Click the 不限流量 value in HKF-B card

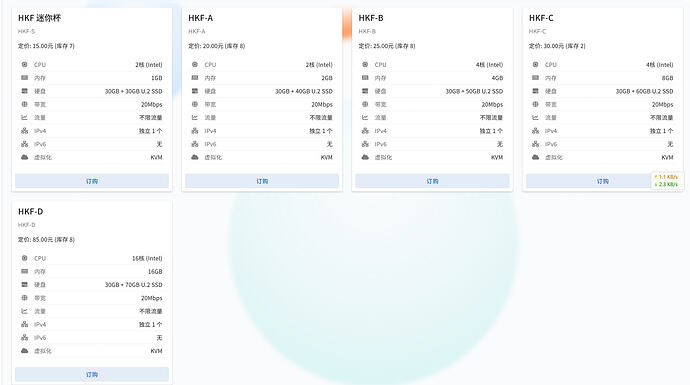point(491,117)
